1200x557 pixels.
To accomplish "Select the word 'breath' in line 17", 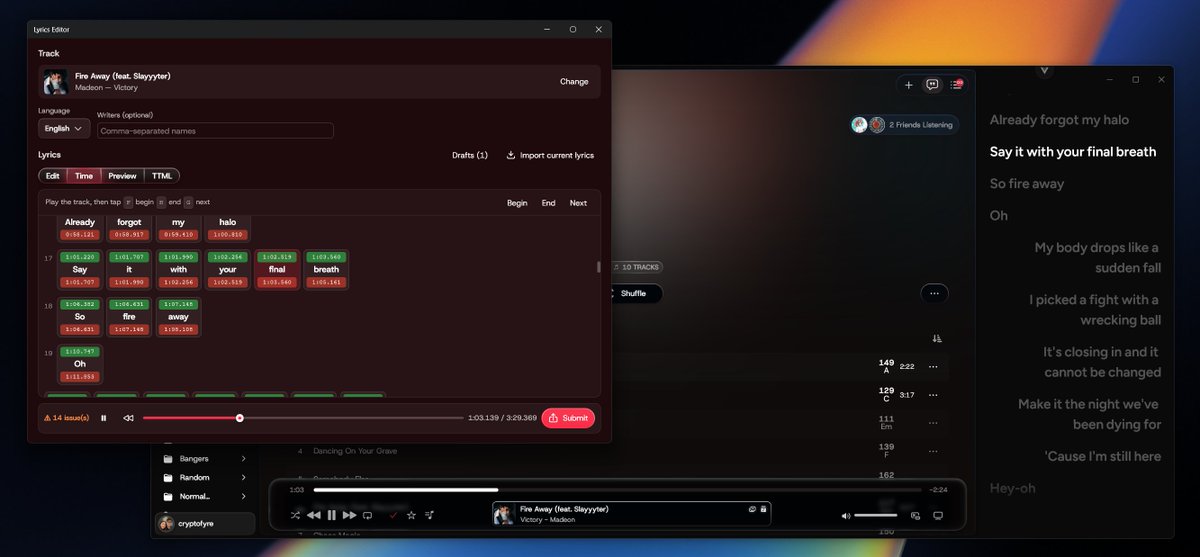I will click(x=326, y=269).
